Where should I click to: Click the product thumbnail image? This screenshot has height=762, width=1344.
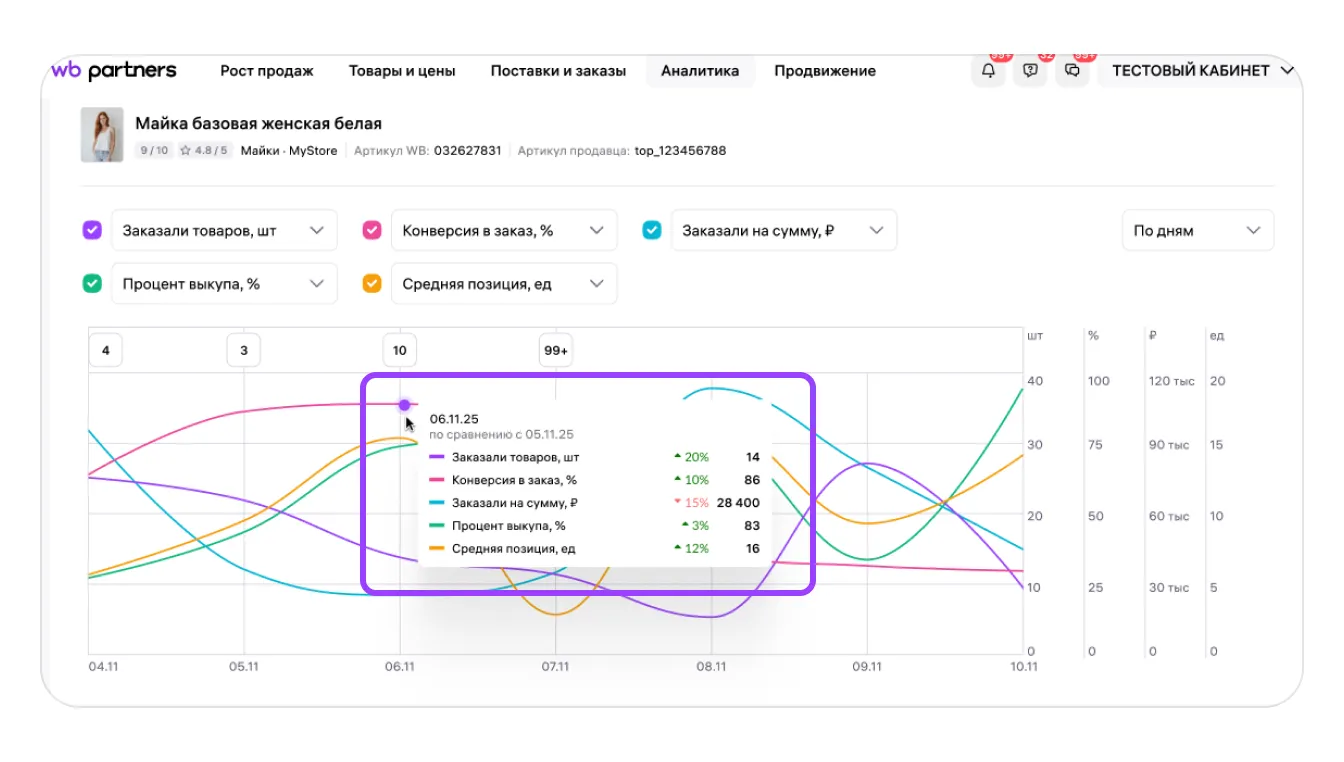click(x=102, y=135)
